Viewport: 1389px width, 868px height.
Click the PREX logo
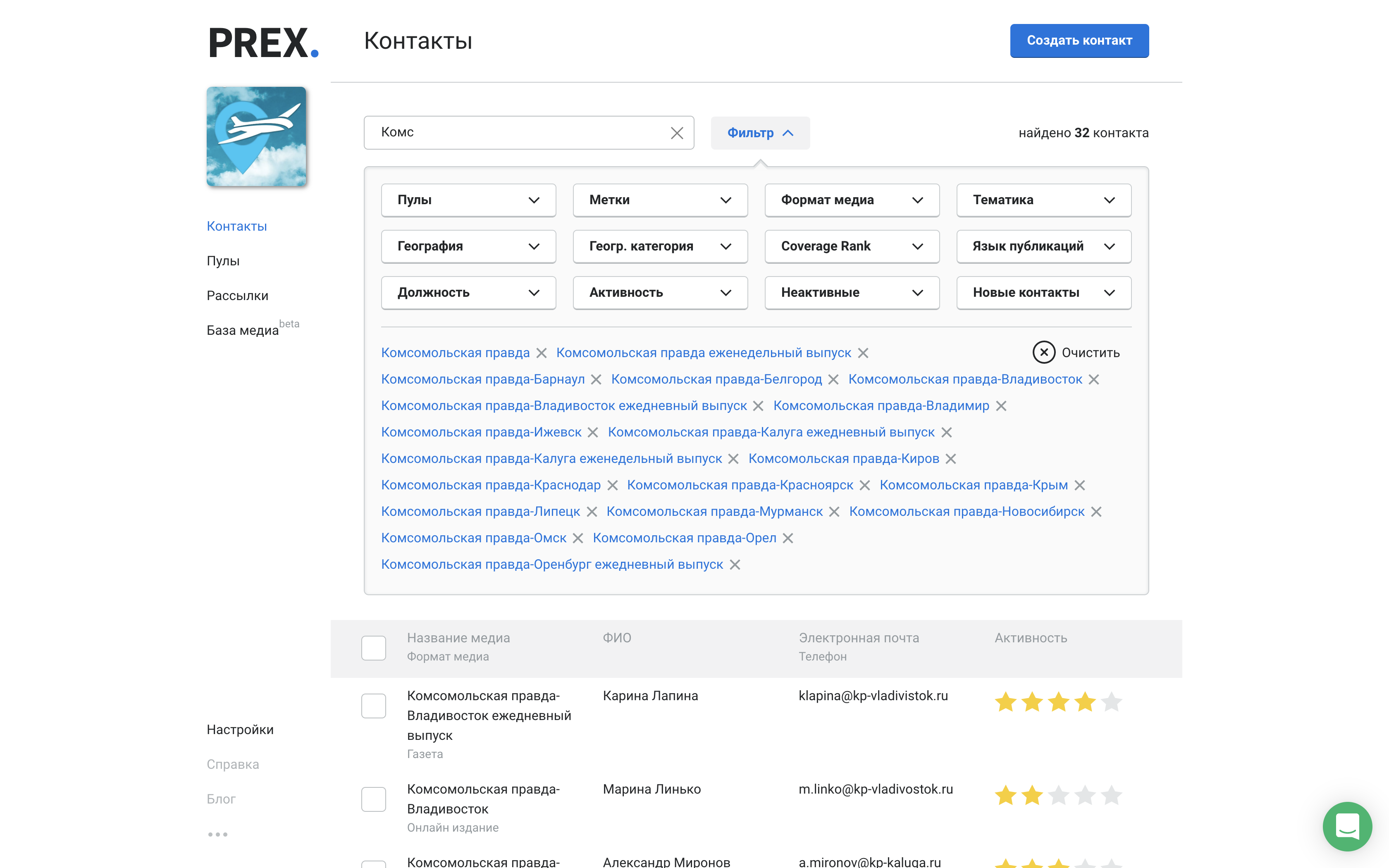263,43
